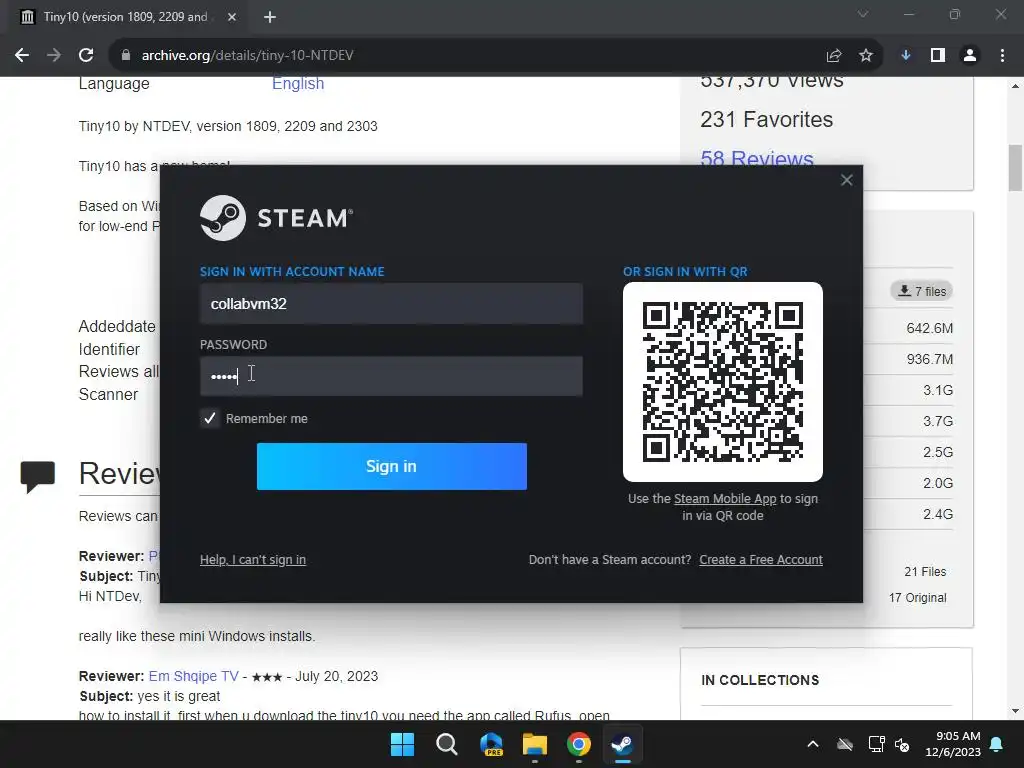Click the scrollbar up arrow
Viewport: 1024px width, 768px height.
(1015, 86)
